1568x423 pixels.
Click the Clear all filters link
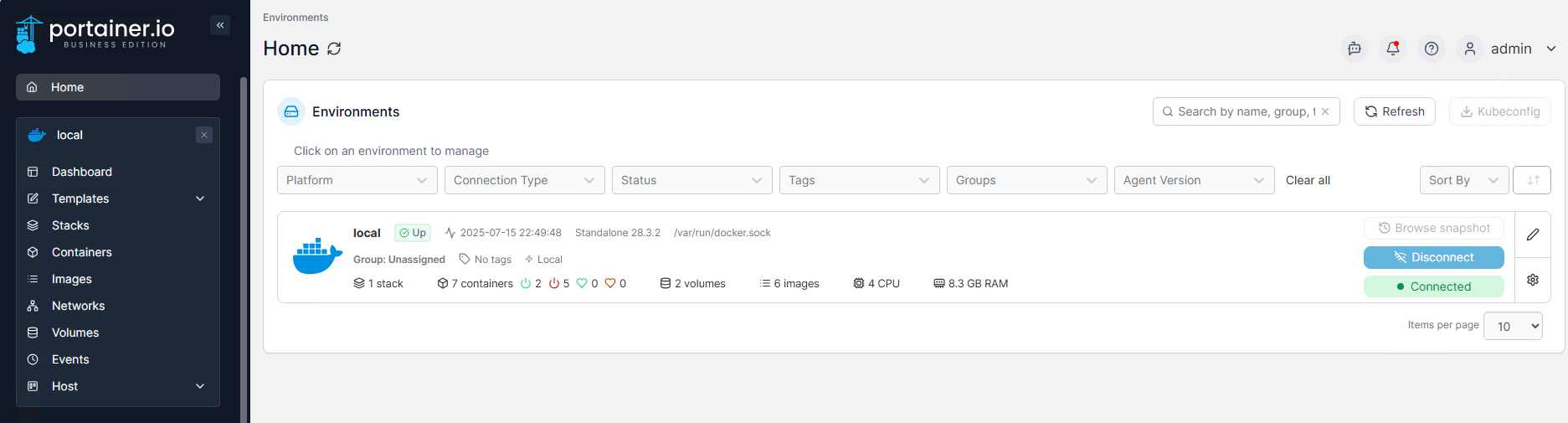1308,180
